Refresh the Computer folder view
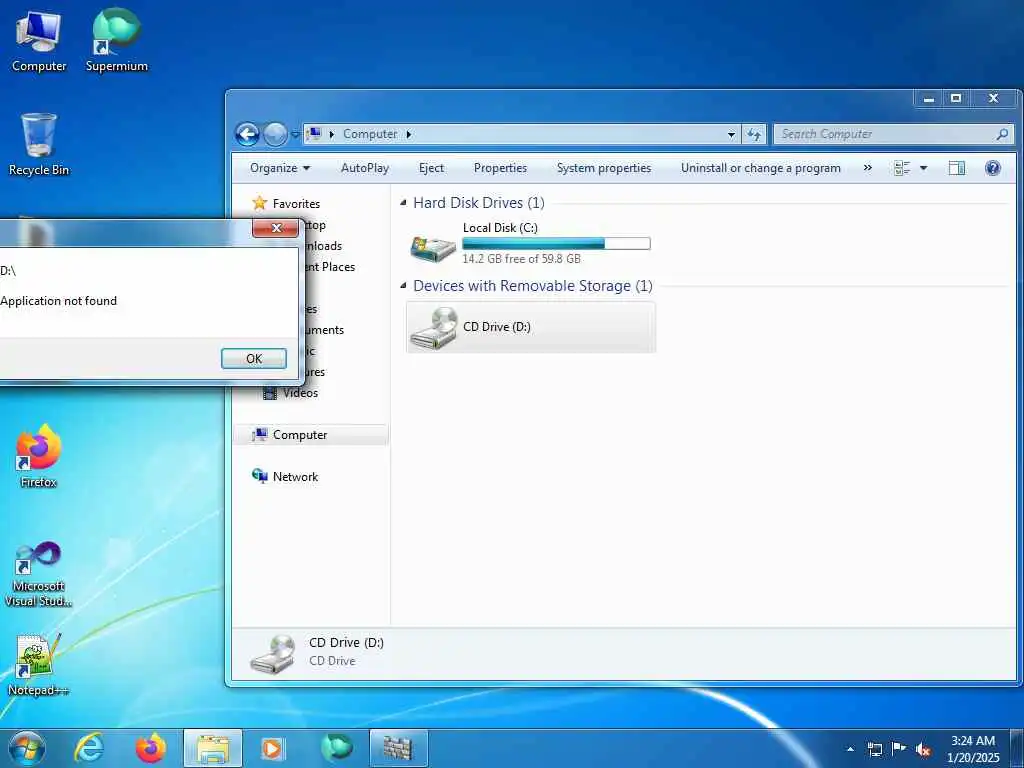The image size is (1024, 768). click(x=754, y=135)
